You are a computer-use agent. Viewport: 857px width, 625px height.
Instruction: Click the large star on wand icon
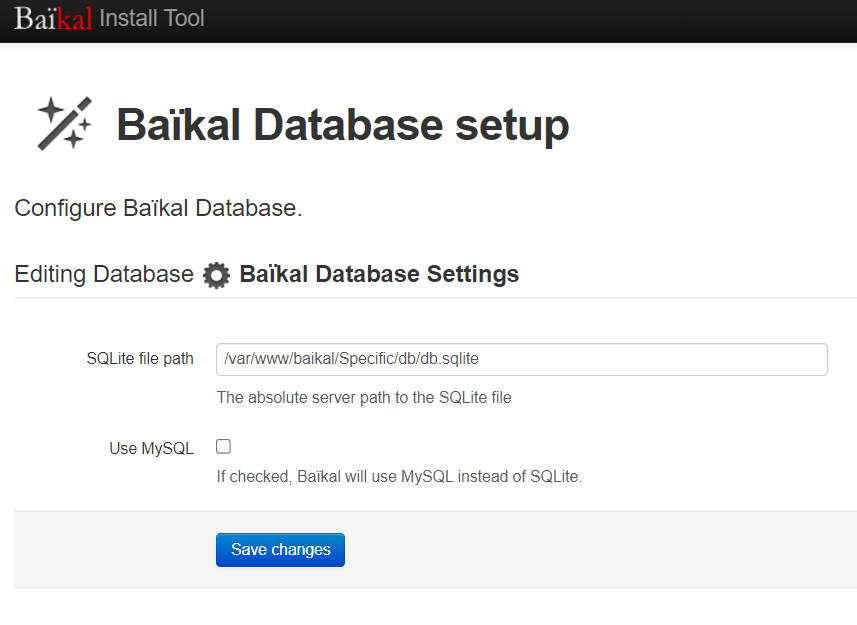[50, 110]
